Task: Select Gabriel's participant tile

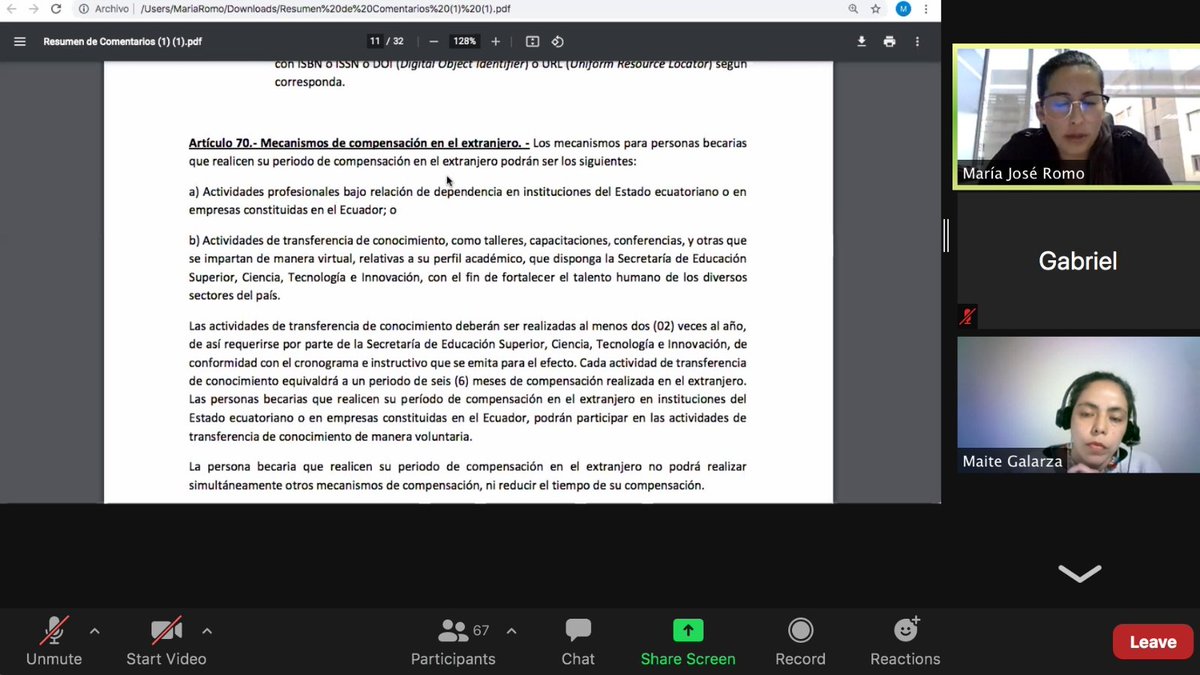Action: click(1078, 261)
